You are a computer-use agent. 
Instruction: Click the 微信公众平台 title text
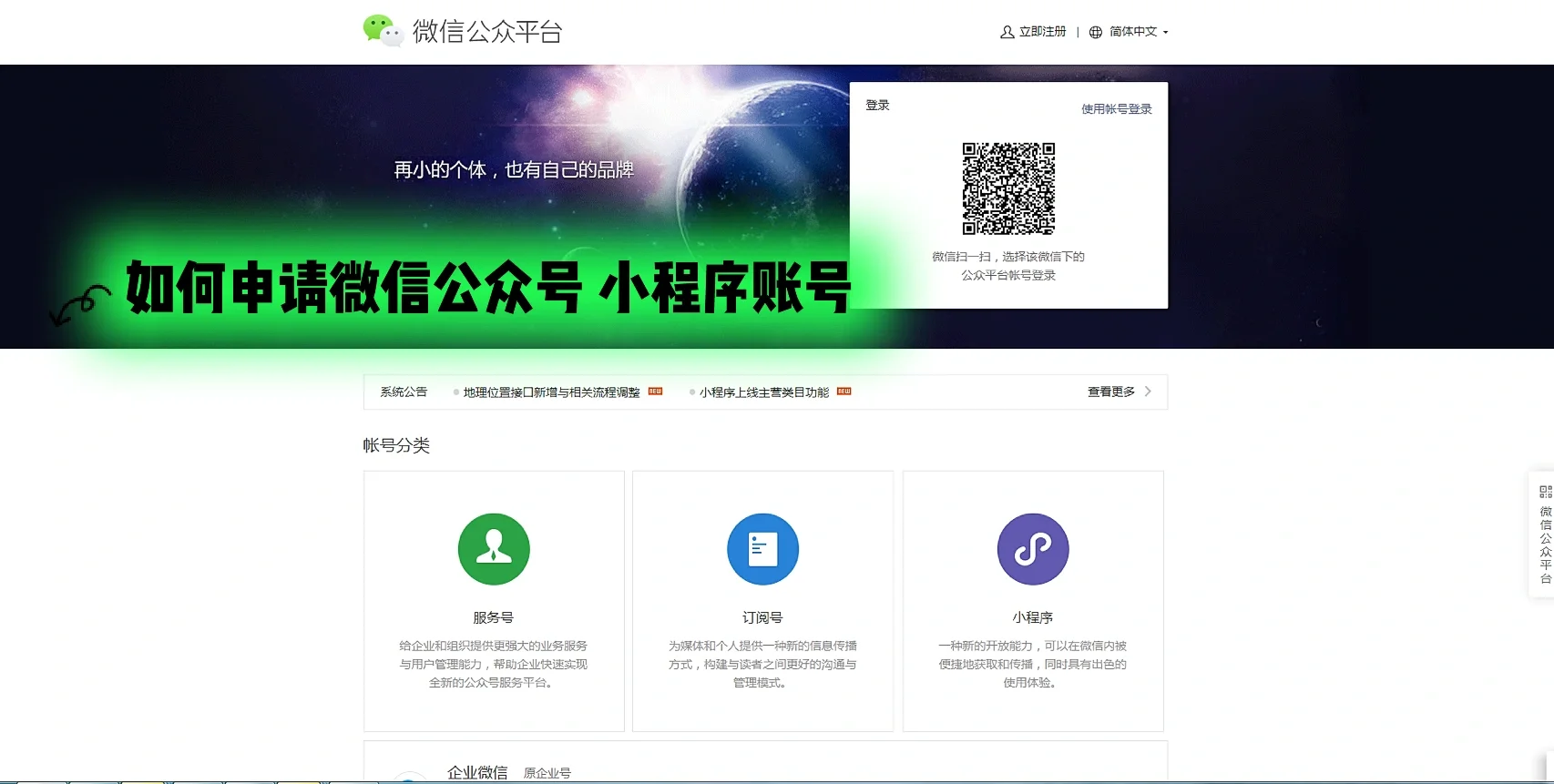pos(487,32)
